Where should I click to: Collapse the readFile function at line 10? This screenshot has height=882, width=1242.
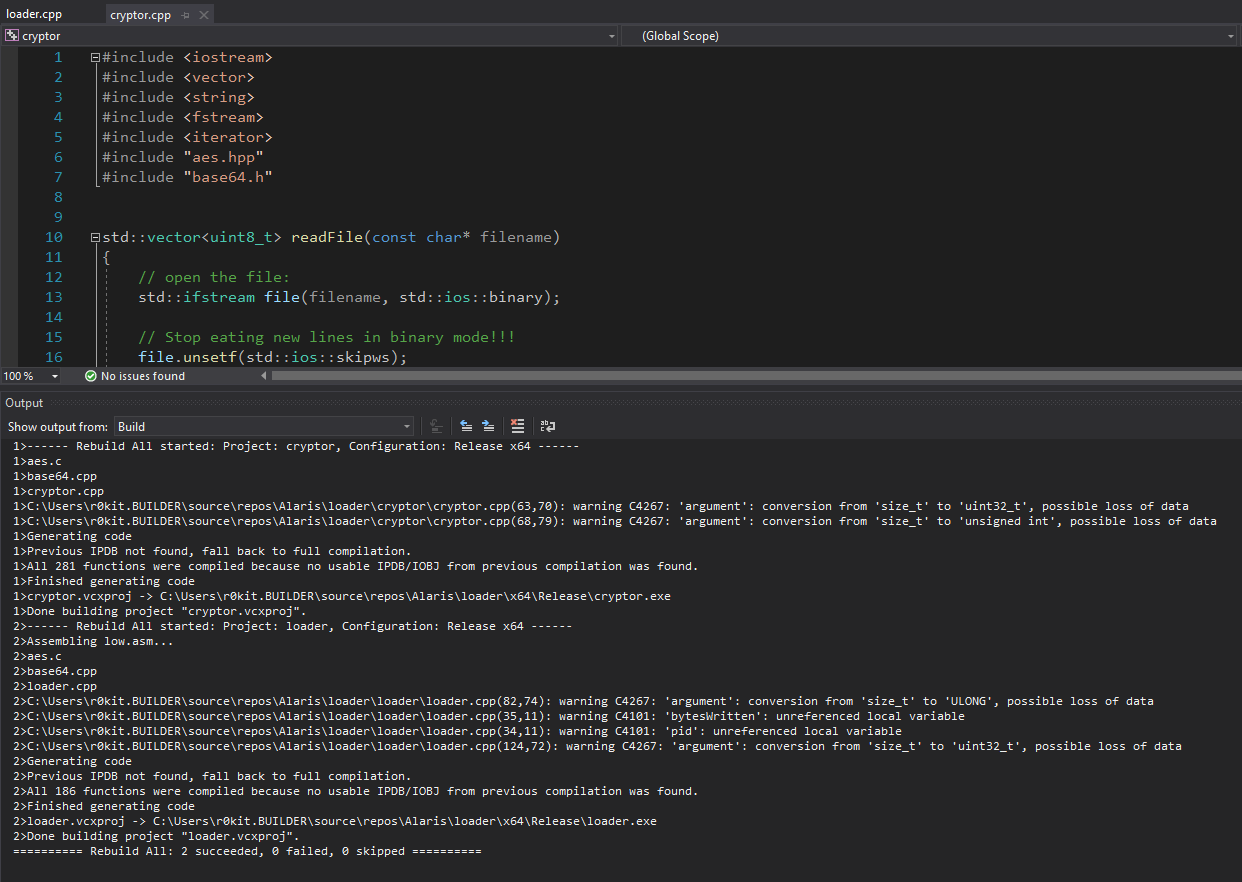[93, 237]
